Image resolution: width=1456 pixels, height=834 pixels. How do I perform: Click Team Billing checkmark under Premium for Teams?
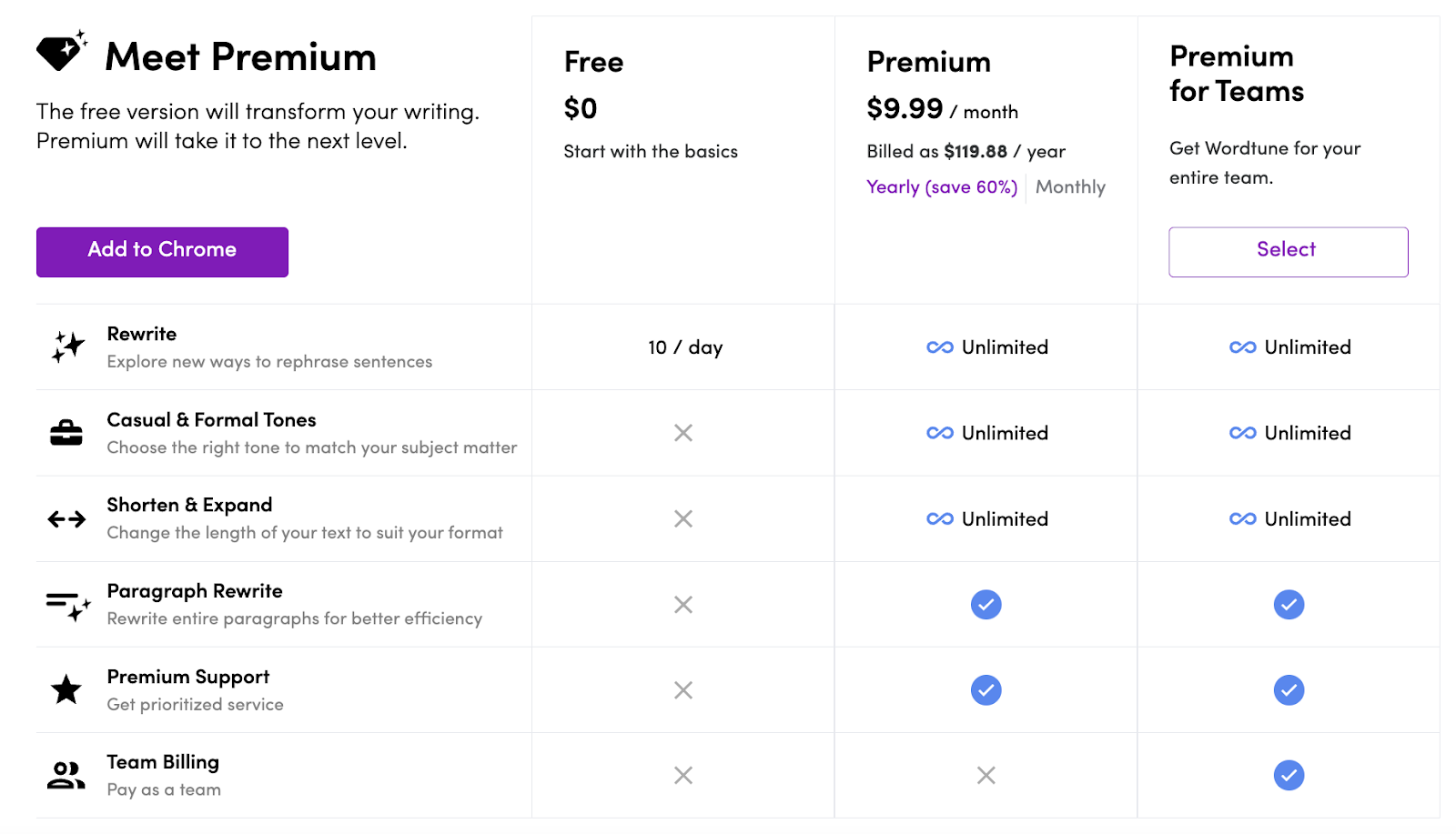[1289, 776]
